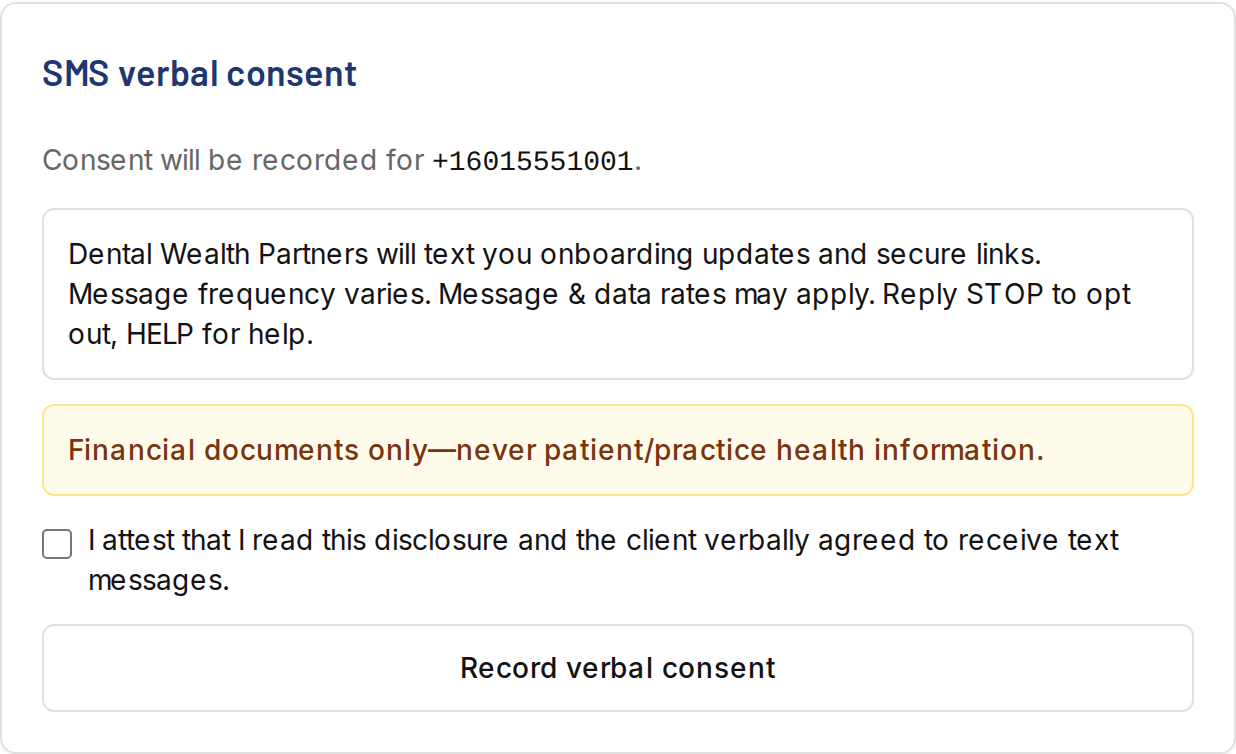This screenshot has height=754, width=1236.
Task: Click the 'Consent will be recorded for' text
Action: point(234,160)
